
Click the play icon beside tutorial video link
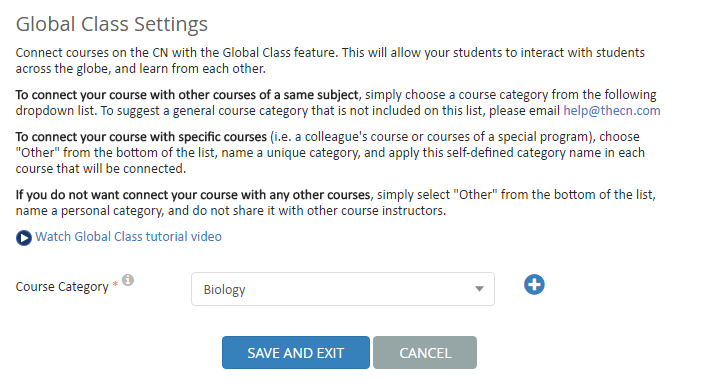pyautogui.click(x=24, y=238)
